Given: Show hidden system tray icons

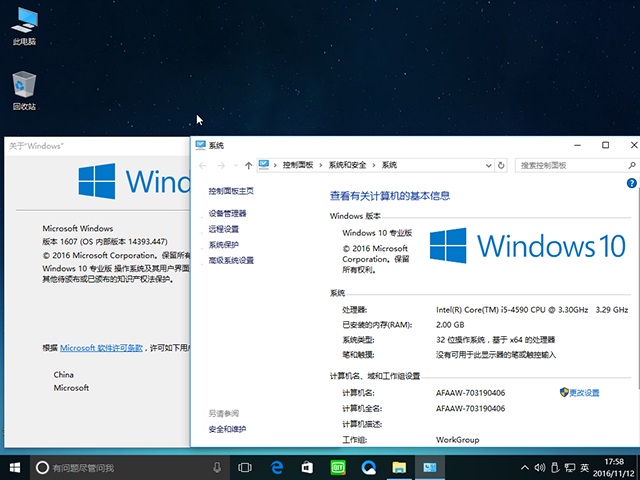Looking at the screenshot, I should click(x=525, y=467).
